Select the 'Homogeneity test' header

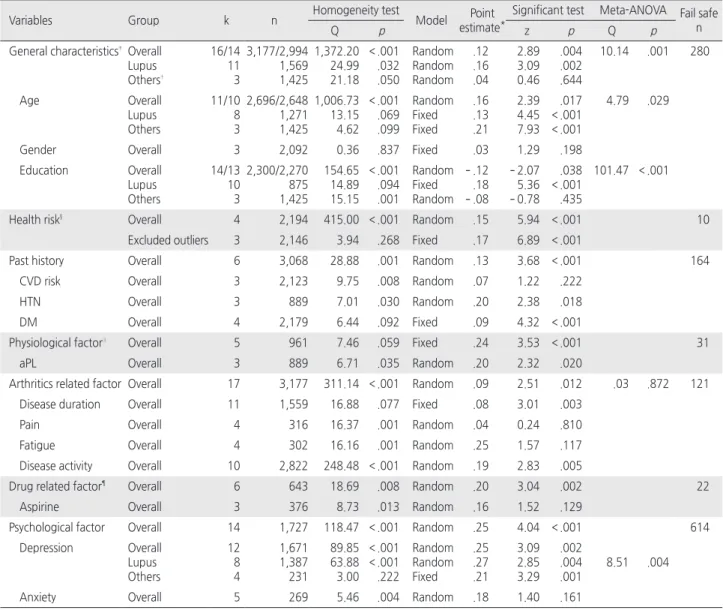pyautogui.click(x=356, y=10)
